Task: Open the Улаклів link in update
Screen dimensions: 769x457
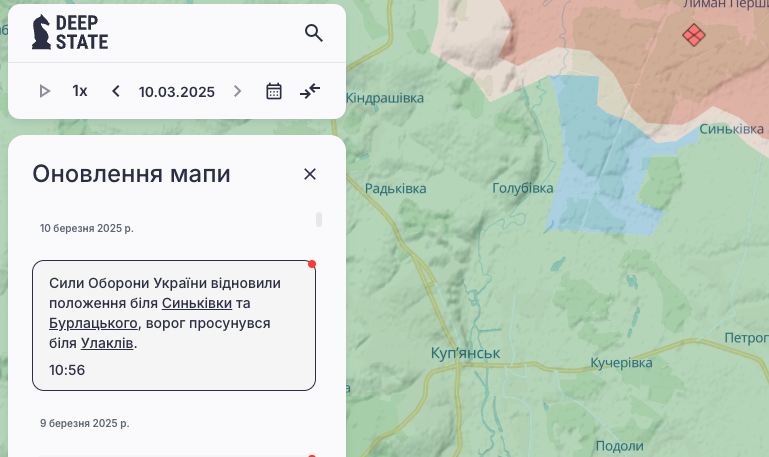Action: click(x=107, y=343)
